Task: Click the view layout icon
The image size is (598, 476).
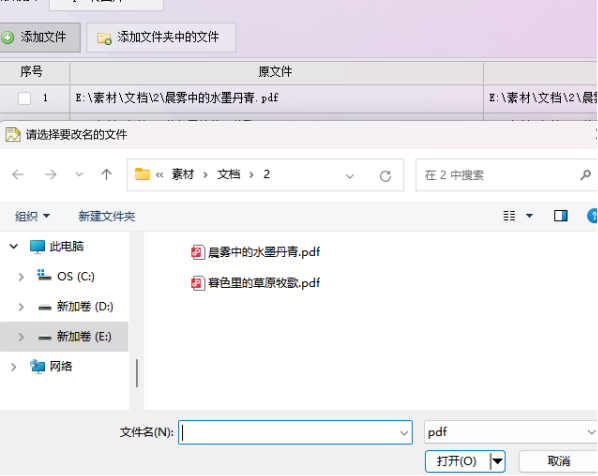Action: [x=509, y=216]
